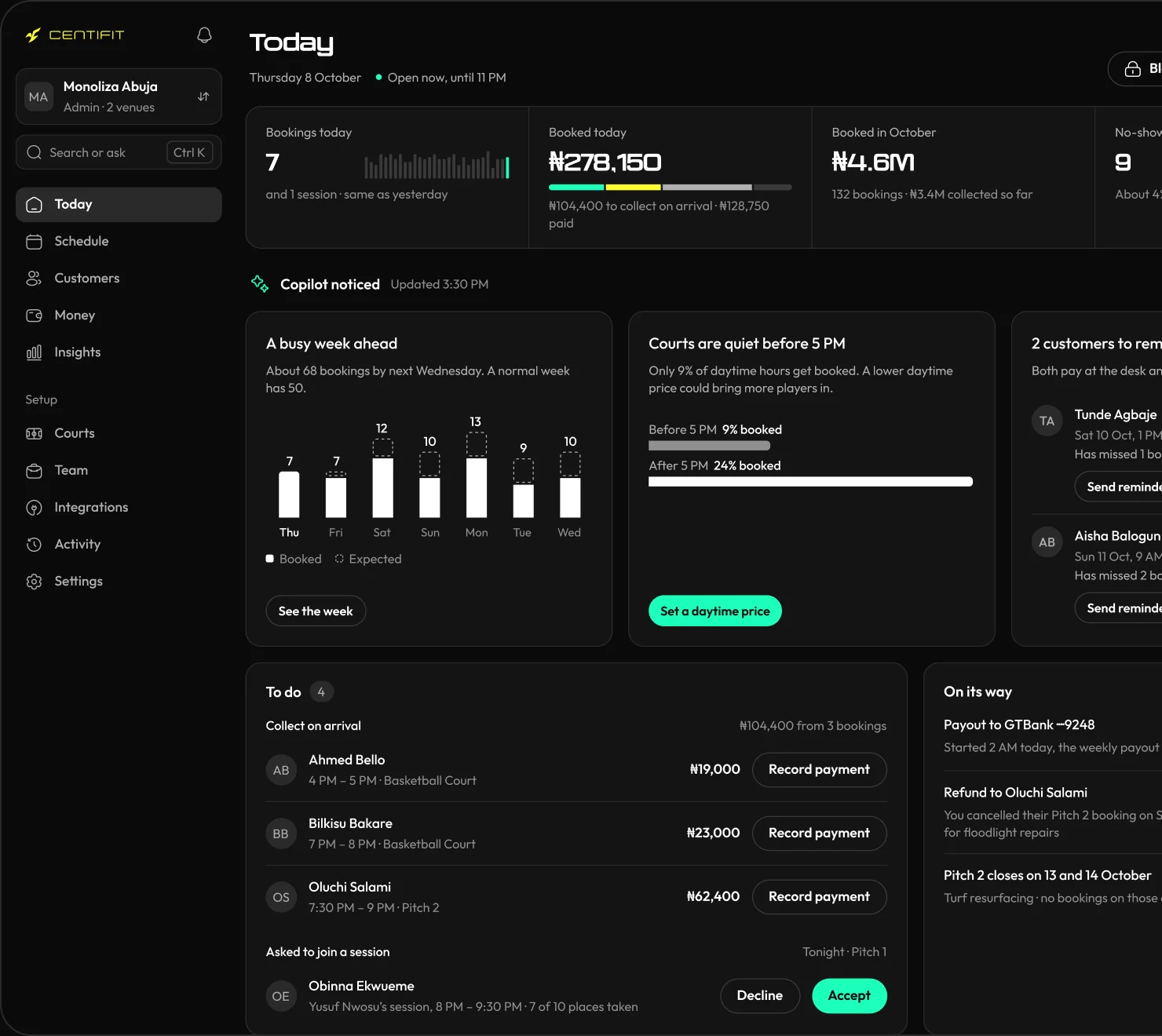This screenshot has width=1162, height=1036.
Task: Click the Integrations icon
Action: 34,507
